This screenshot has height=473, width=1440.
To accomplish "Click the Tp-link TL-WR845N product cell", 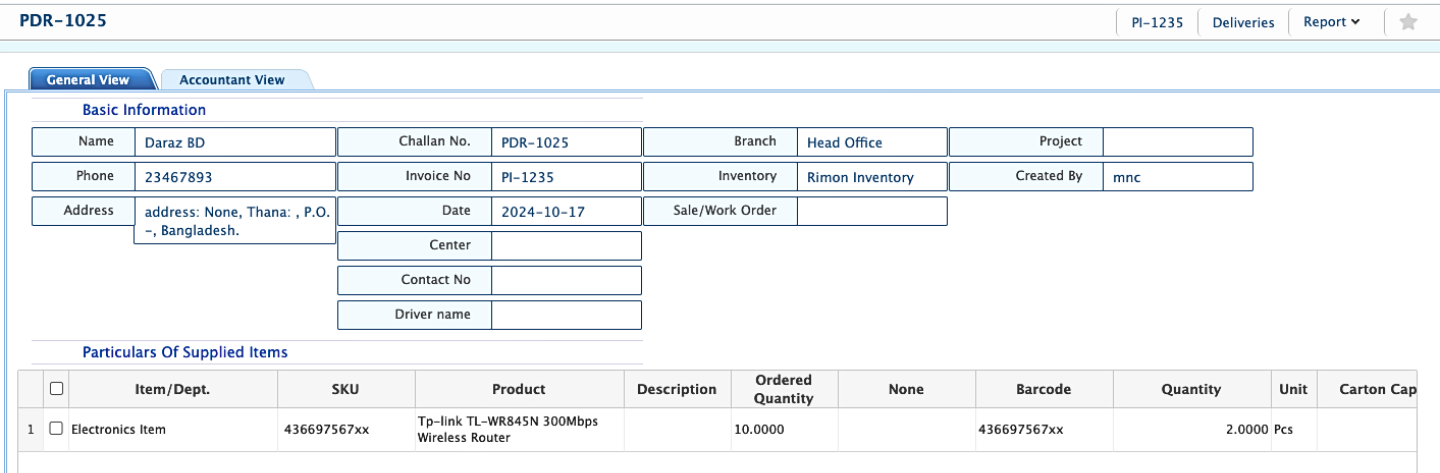I will pyautogui.click(x=507, y=429).
